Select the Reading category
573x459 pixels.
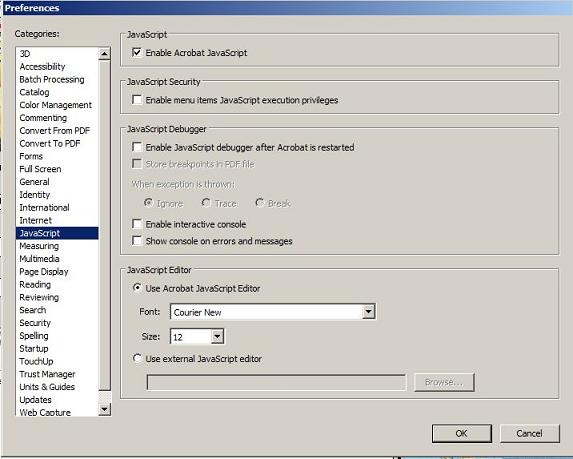pyautogui.click(x=57, y=284)
